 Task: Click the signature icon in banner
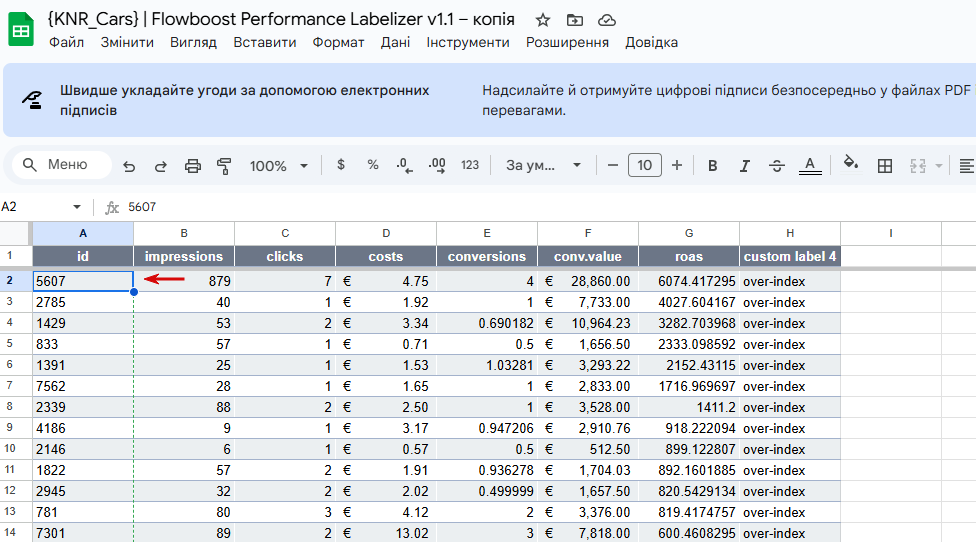[32, 100]
